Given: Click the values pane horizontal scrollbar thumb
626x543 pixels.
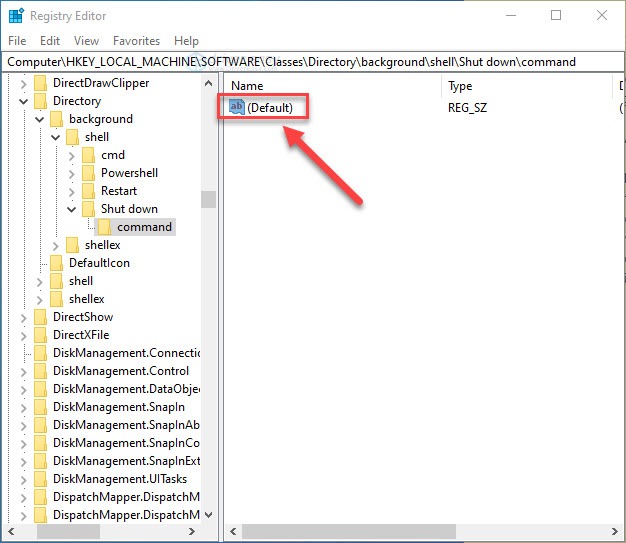Looking at the screenshot, I should (349, 531).
